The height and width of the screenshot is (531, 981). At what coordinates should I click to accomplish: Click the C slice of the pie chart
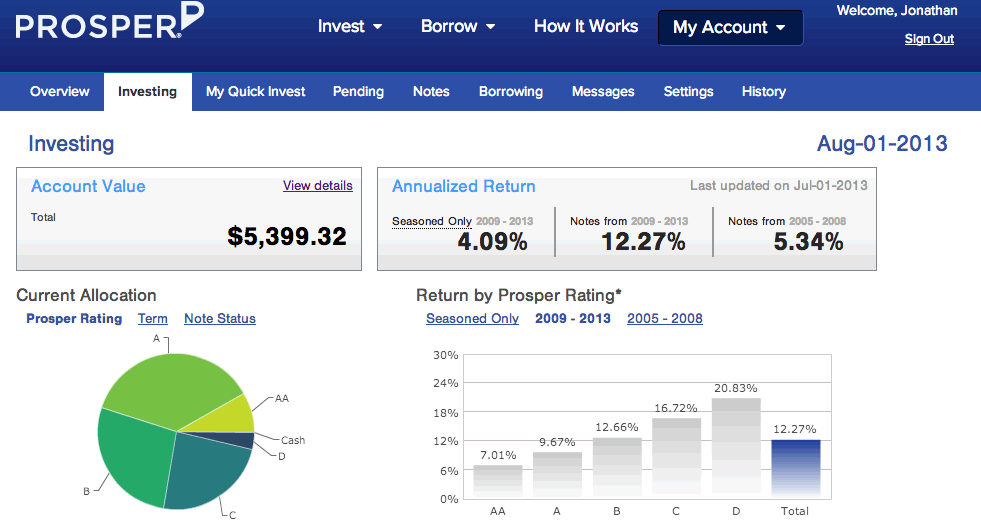pyautogui.click(x=203, y=472)
